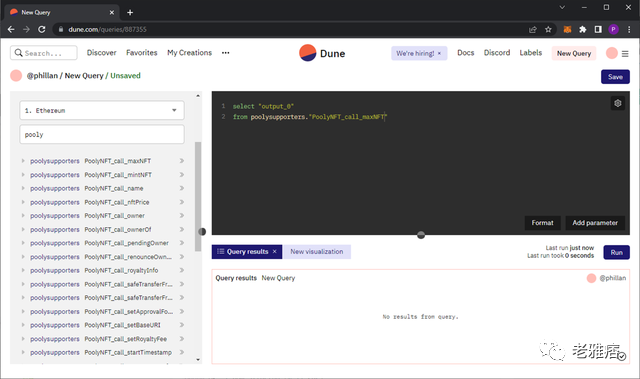Switch to New visualization tab
This screenshot has height=379, width=640.
[x=317, y=252]
